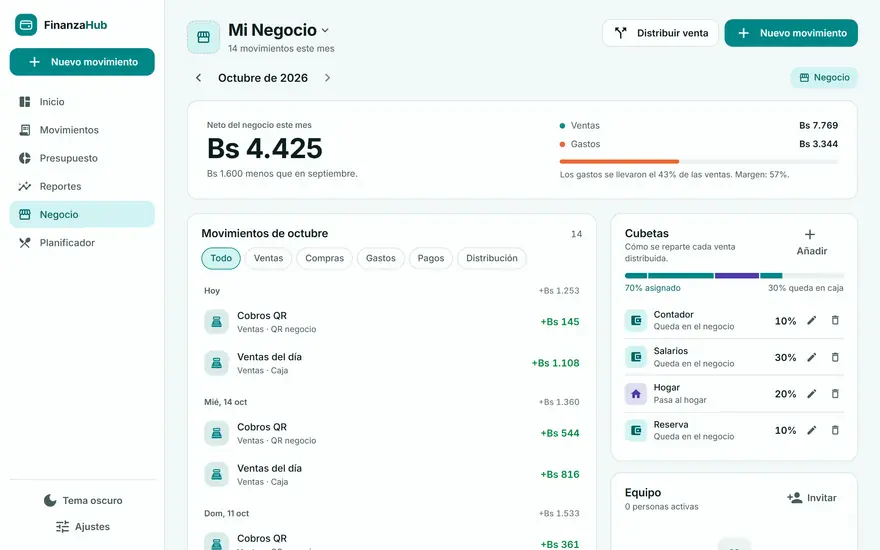Click the 70% asignado label
Screen dimensions: 880x550
pyautogui.click(x=653, y=288)
